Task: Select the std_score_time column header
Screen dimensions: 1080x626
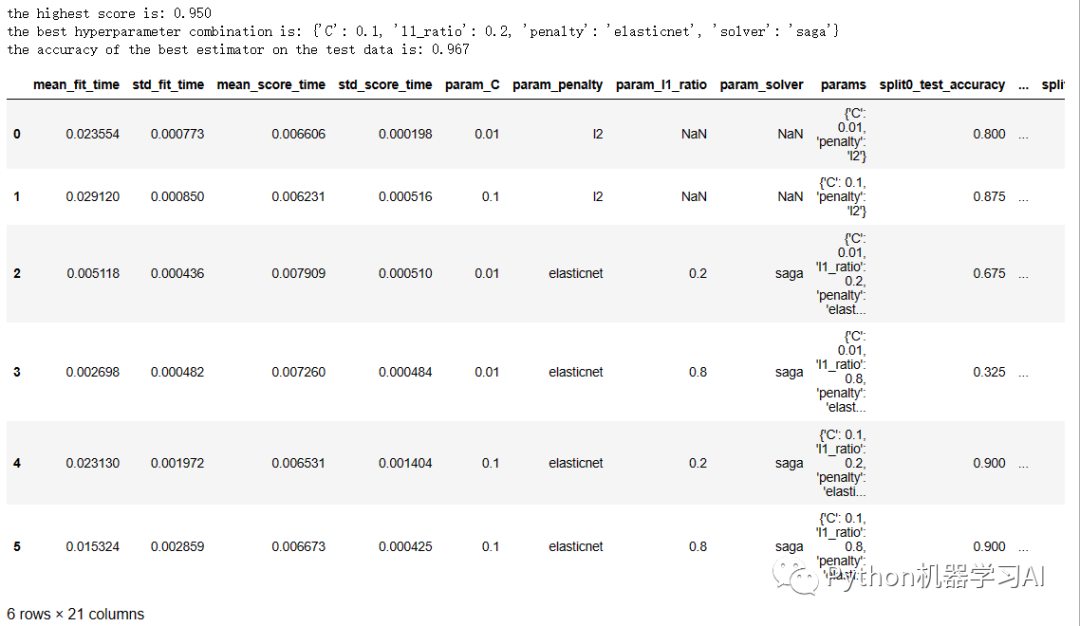Action: pos(385,85)
